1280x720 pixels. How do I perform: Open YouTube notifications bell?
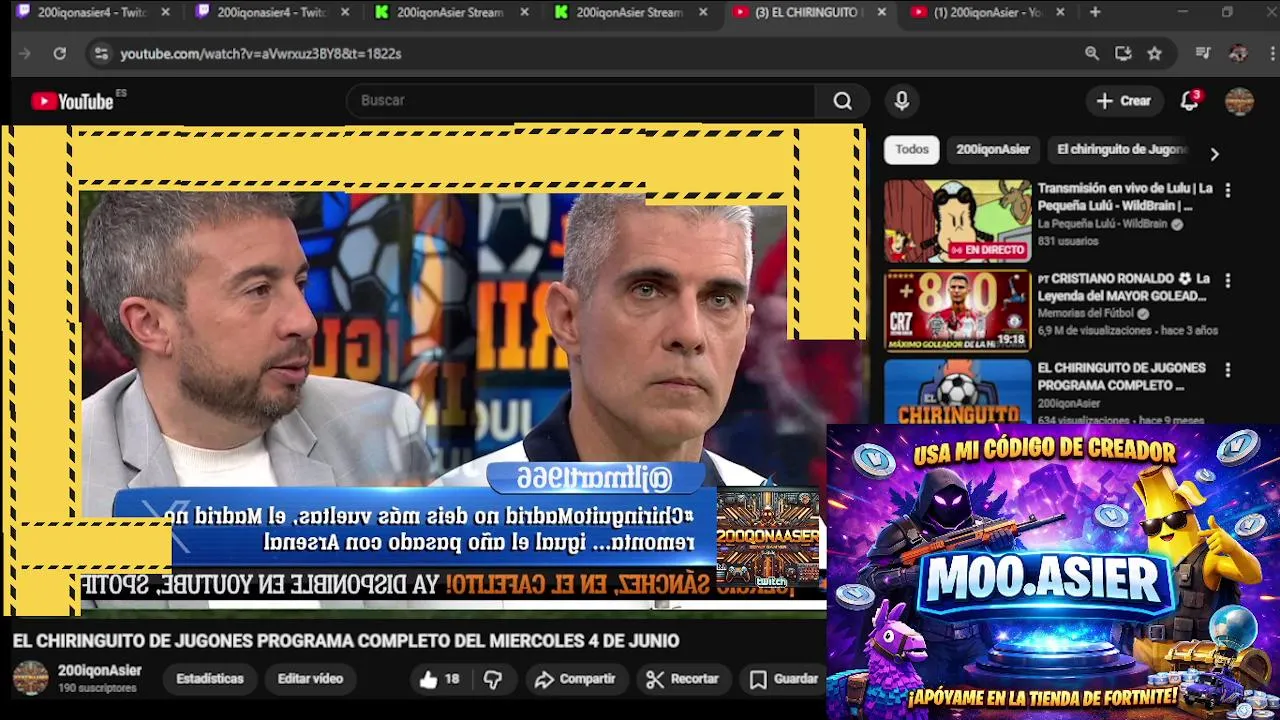pyautogui.click(x=1189, y=101)
